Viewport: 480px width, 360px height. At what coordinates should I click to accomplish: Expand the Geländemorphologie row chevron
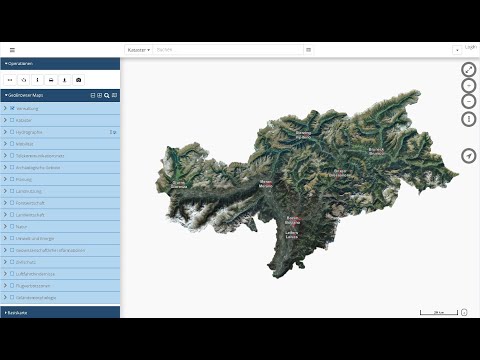click(5, 297)
